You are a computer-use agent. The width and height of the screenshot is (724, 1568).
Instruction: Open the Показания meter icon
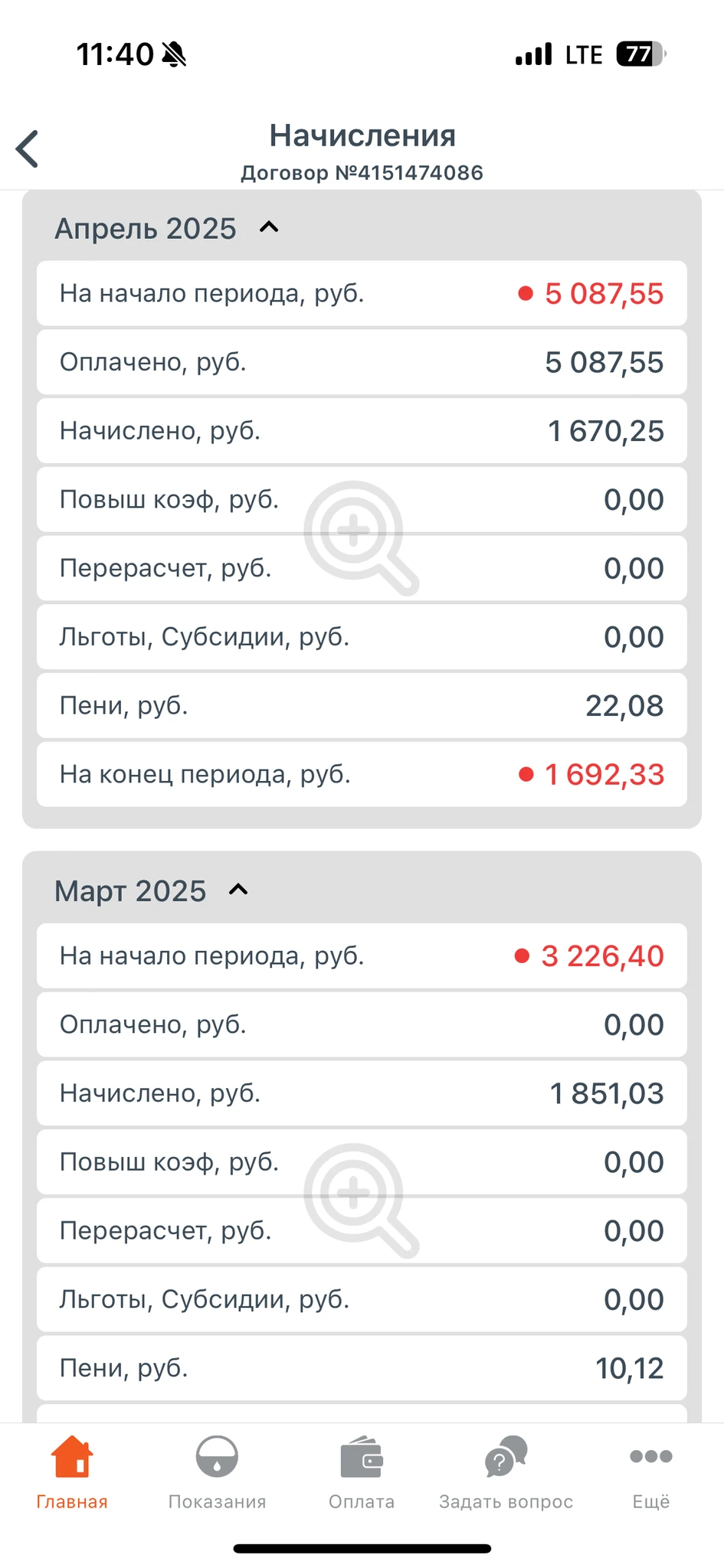click(217, 1456)
